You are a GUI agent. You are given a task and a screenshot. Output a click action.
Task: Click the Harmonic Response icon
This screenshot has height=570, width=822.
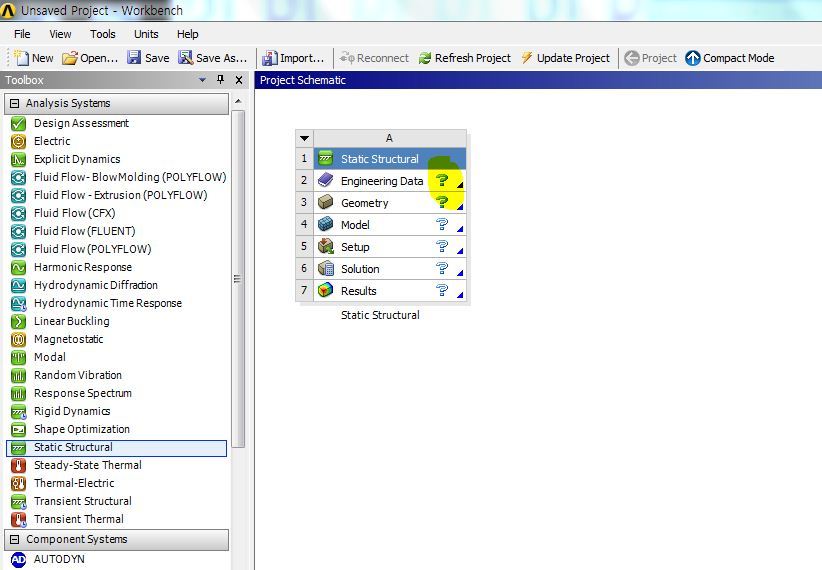coord(18,267)
